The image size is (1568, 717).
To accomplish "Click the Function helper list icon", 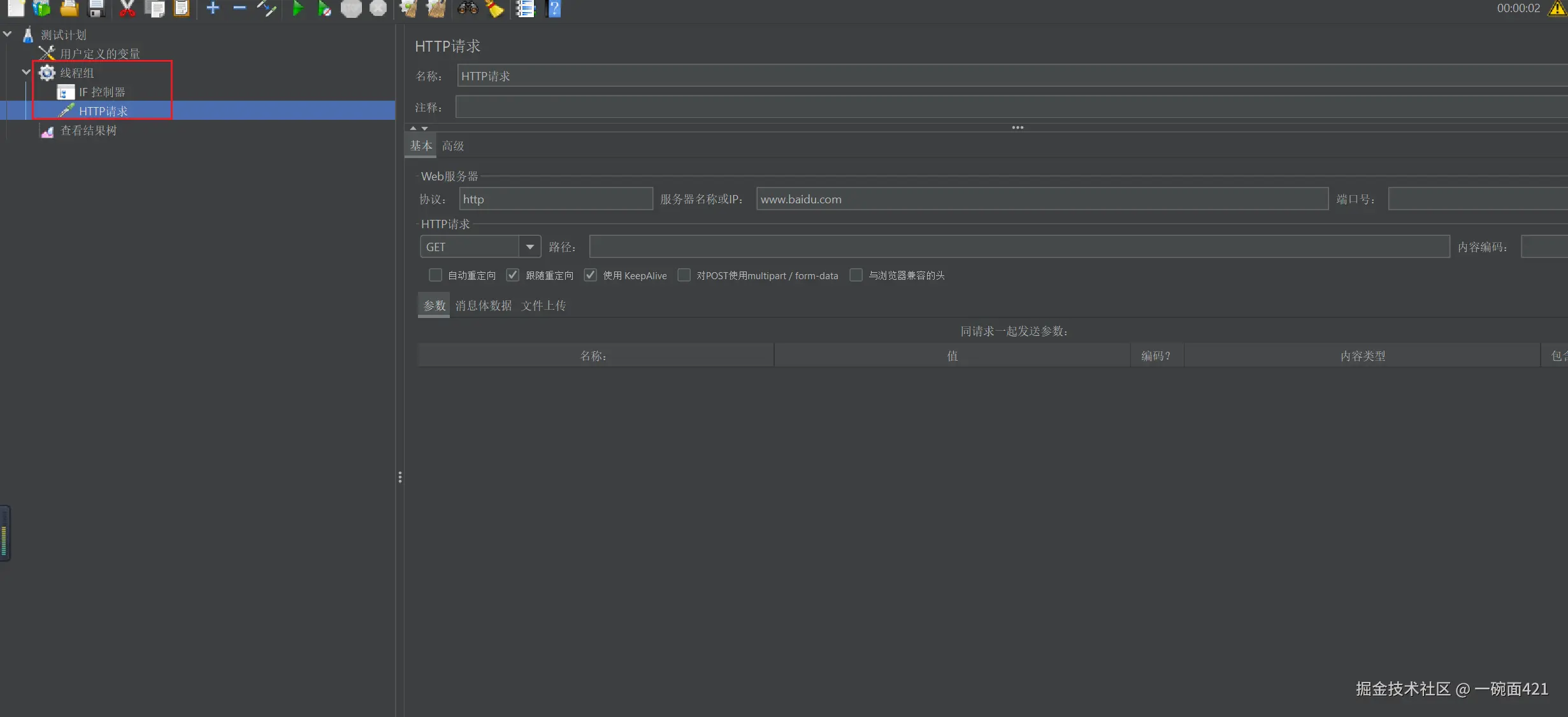I will coord(526,8).
